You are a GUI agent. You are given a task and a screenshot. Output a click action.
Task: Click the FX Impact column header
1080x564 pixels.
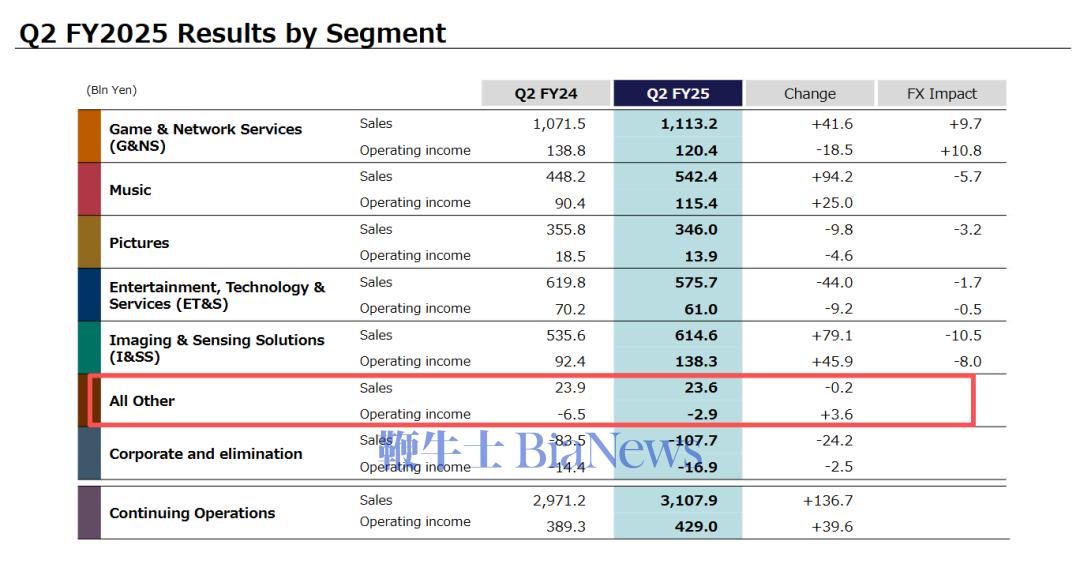coord(941,94)
